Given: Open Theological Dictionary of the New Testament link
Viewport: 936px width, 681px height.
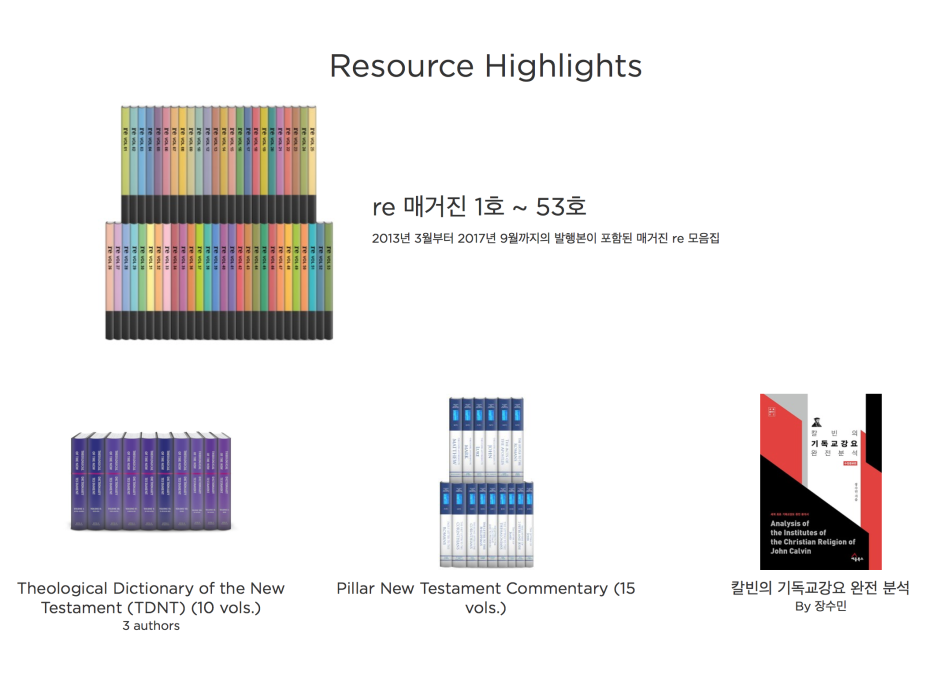Looking at the screenshot, I should tap(151, 597).
